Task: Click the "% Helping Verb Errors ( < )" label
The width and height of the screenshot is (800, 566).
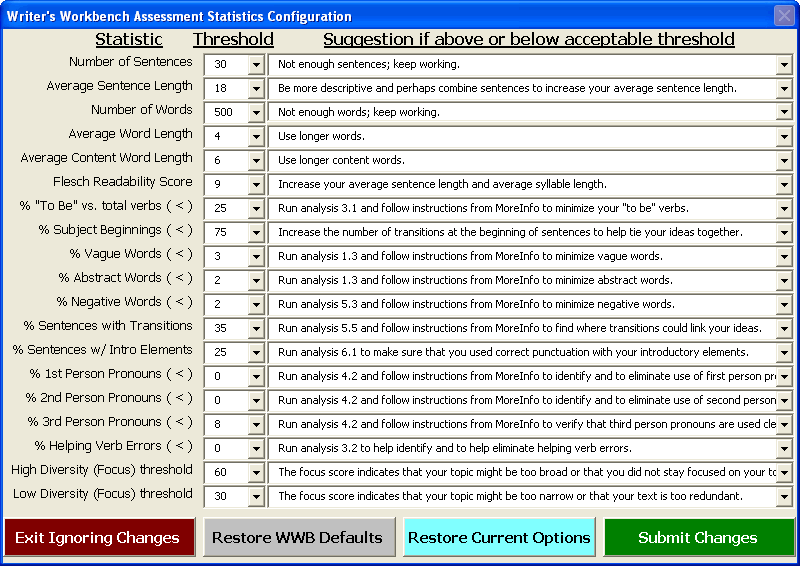Action: coord(113,446)
